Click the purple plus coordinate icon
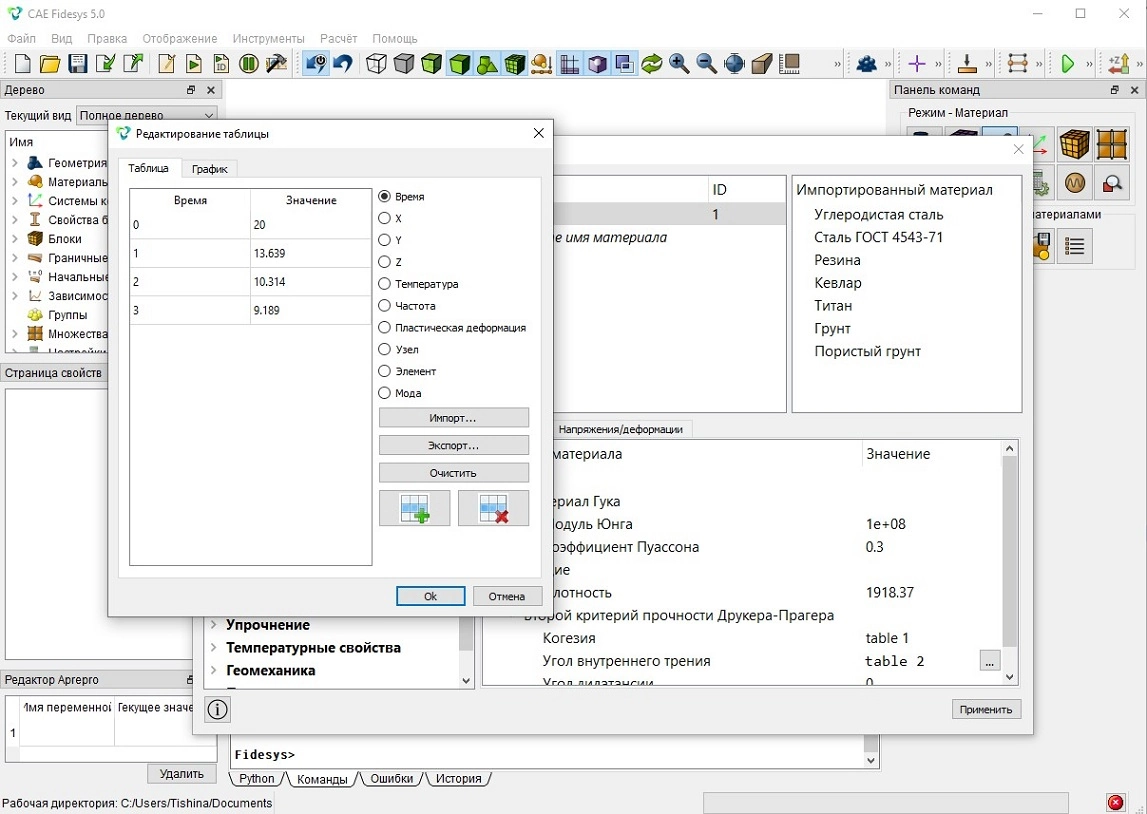This screenshot has width=1147, height=814. (x=917, y=64)
